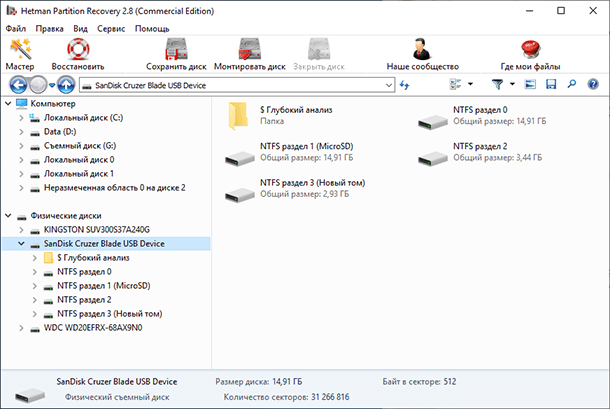Open help with the question mark icon

pyautogui.click(x=593, y=84)
